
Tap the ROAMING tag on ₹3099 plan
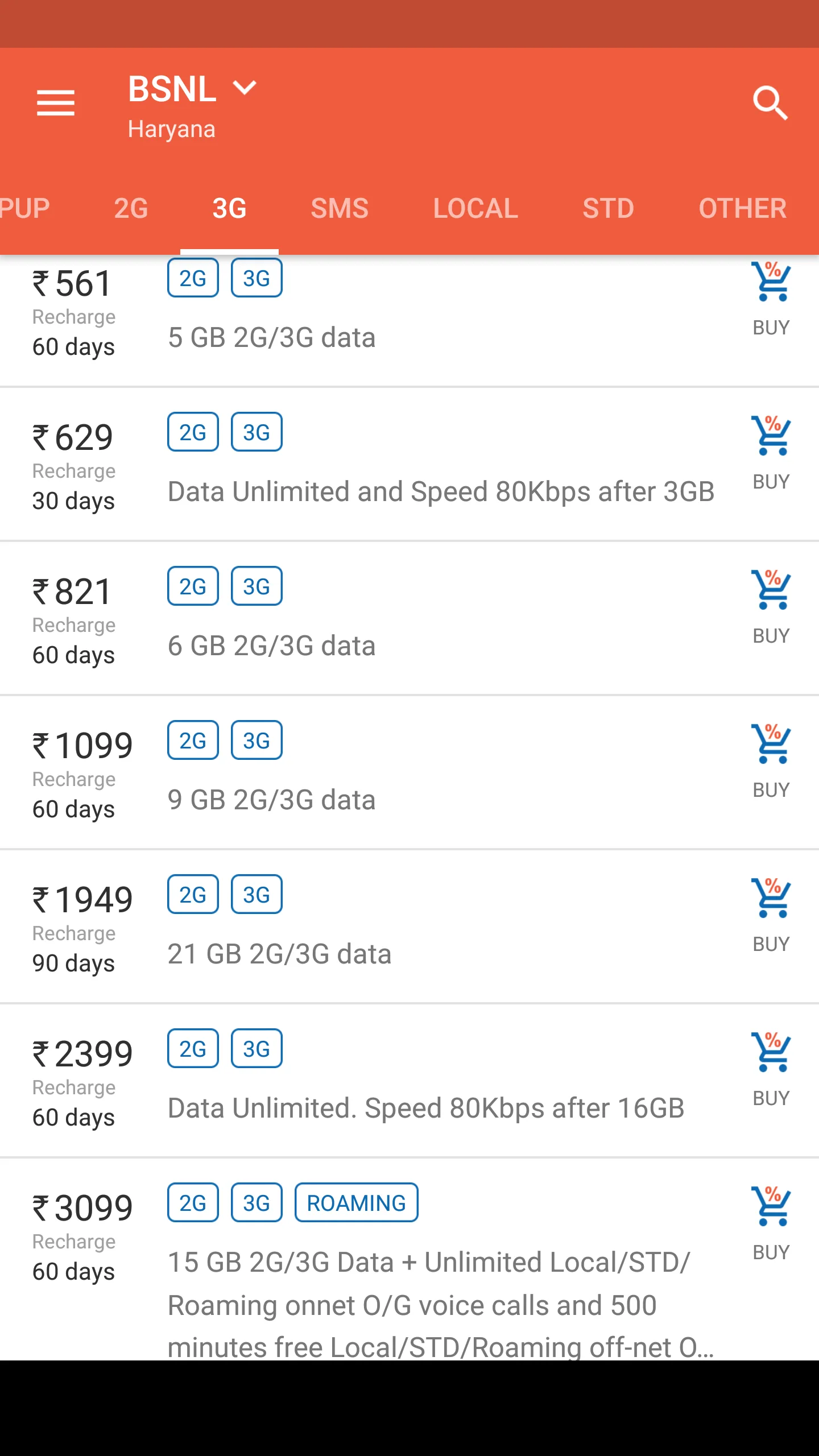[356, 1203]
